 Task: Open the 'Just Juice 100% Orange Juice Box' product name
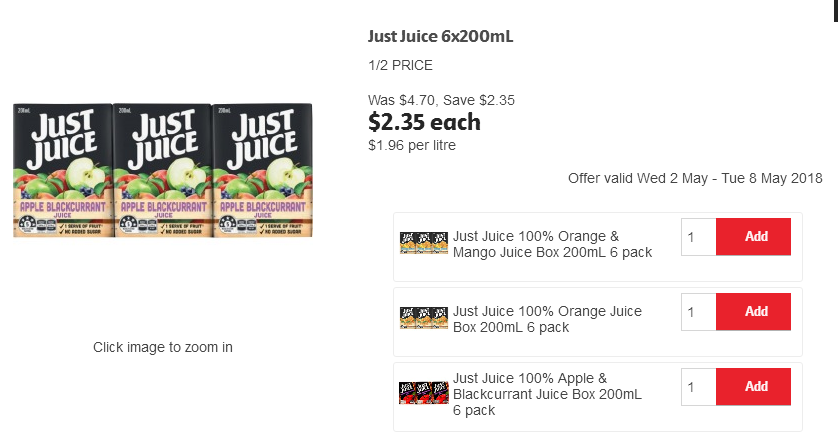547,319
